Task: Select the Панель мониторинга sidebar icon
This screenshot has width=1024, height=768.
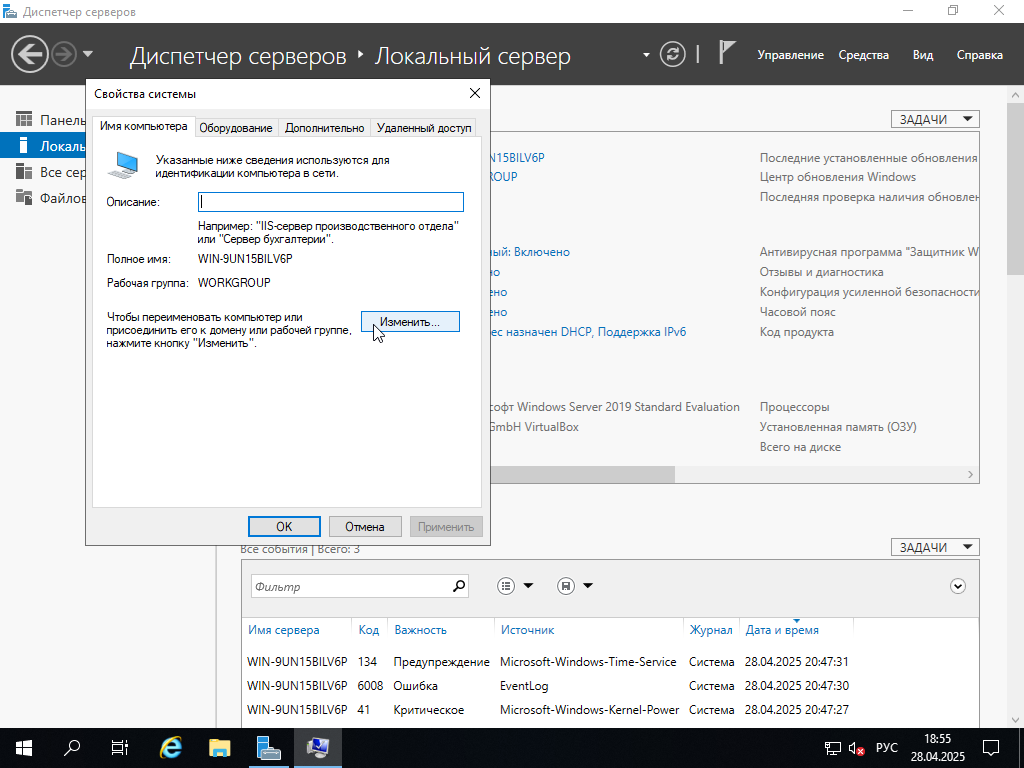Action: (x=24, y=120)
